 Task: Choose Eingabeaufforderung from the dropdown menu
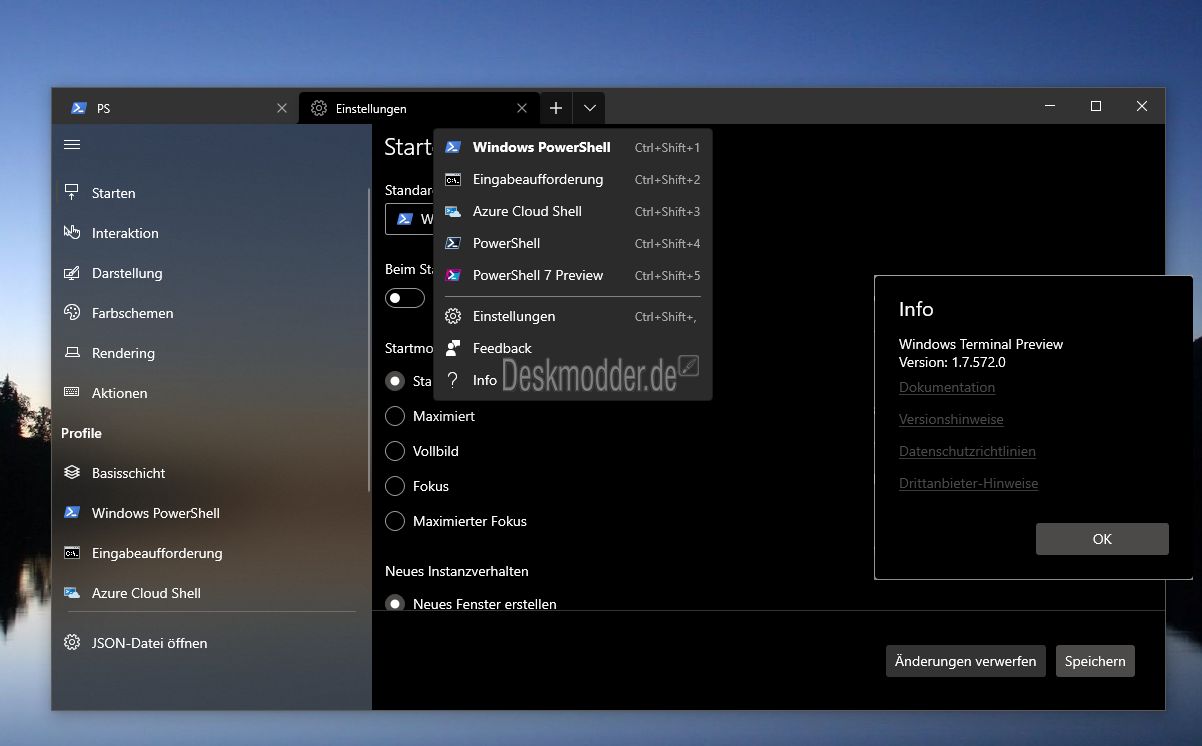pyautogui.click(x=572, y=179)
